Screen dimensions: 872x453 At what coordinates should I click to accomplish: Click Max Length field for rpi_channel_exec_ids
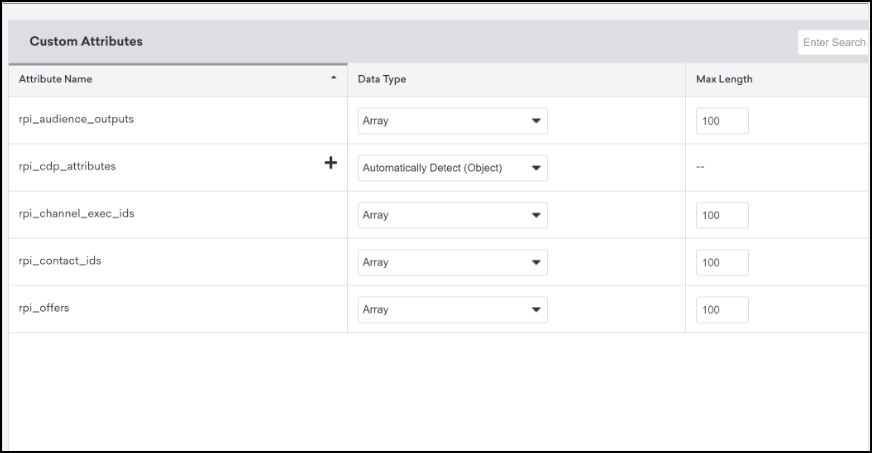pyautogui.click(x=722, y=215)
